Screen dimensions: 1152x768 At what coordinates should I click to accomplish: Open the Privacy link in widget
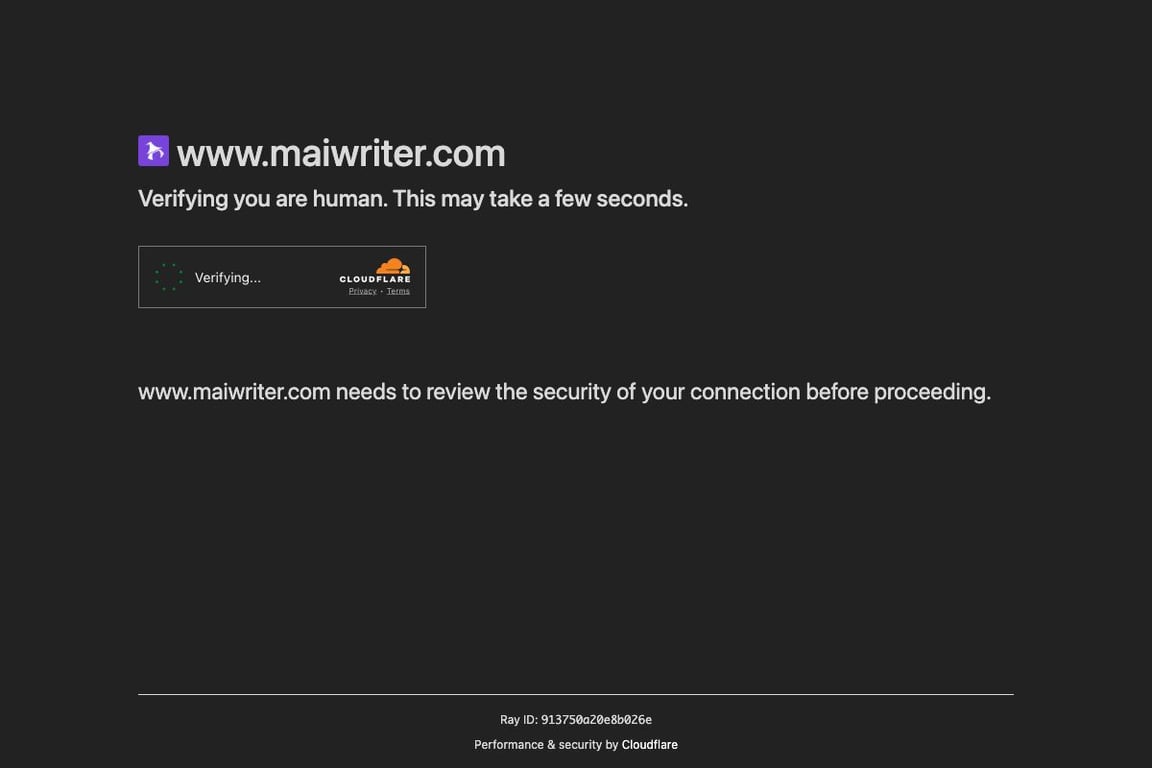[362, 291]
